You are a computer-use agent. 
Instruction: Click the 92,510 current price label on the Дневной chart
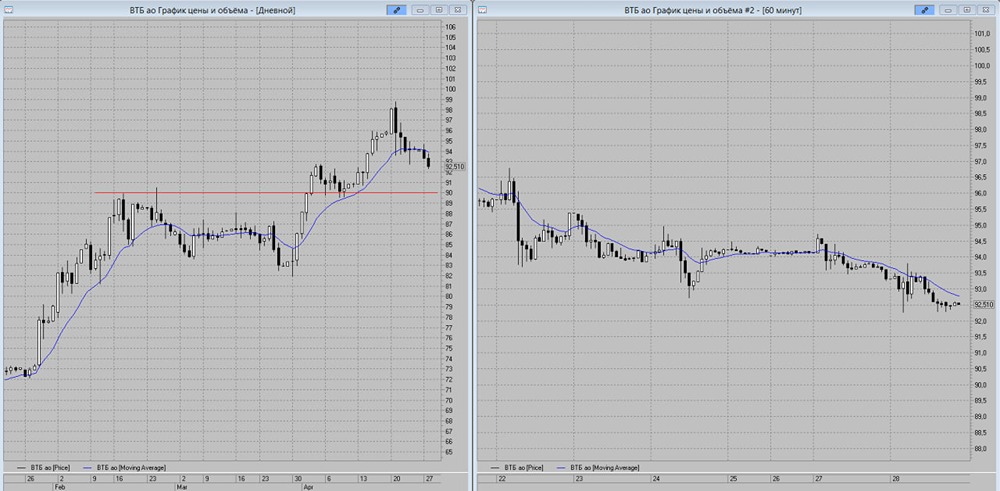455,166
